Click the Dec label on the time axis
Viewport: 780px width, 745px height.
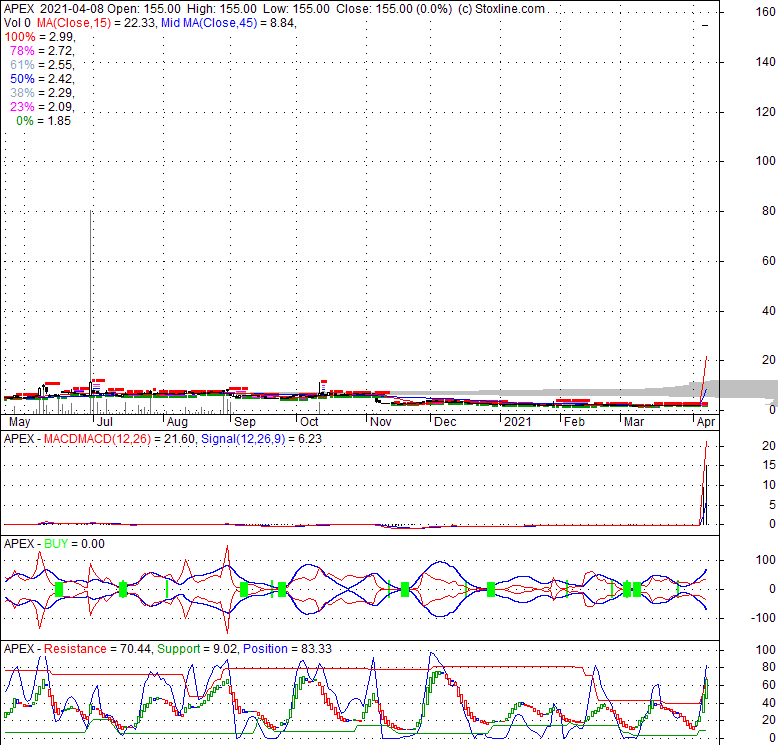[445, 422]
